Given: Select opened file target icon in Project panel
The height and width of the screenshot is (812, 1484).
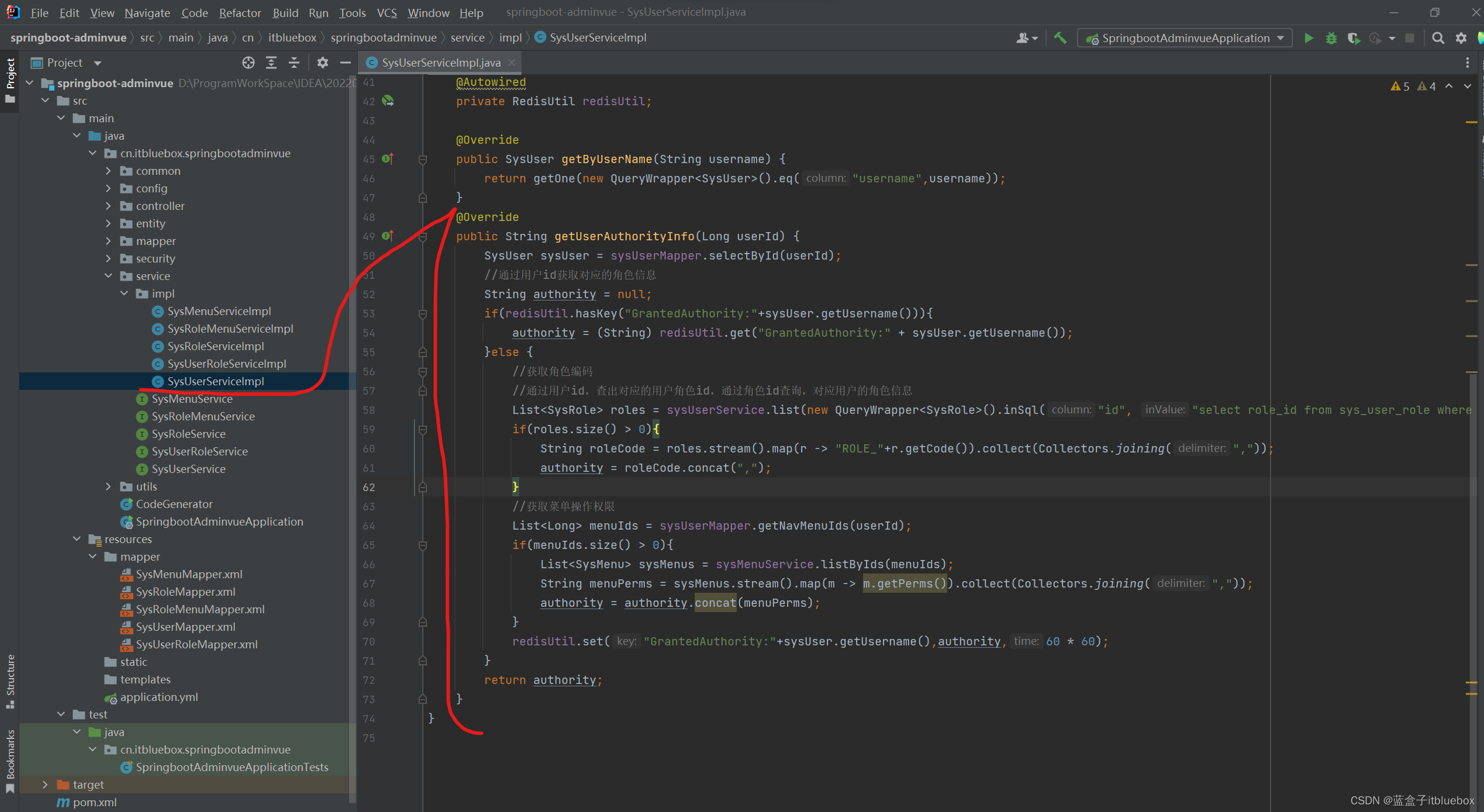Looking at the screenshot, I should [249, 63].
